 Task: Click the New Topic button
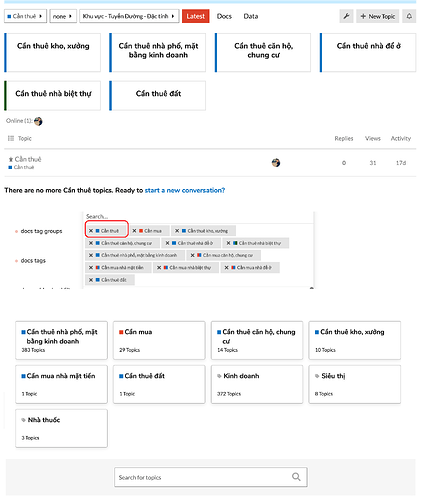(x=378, y=16)
